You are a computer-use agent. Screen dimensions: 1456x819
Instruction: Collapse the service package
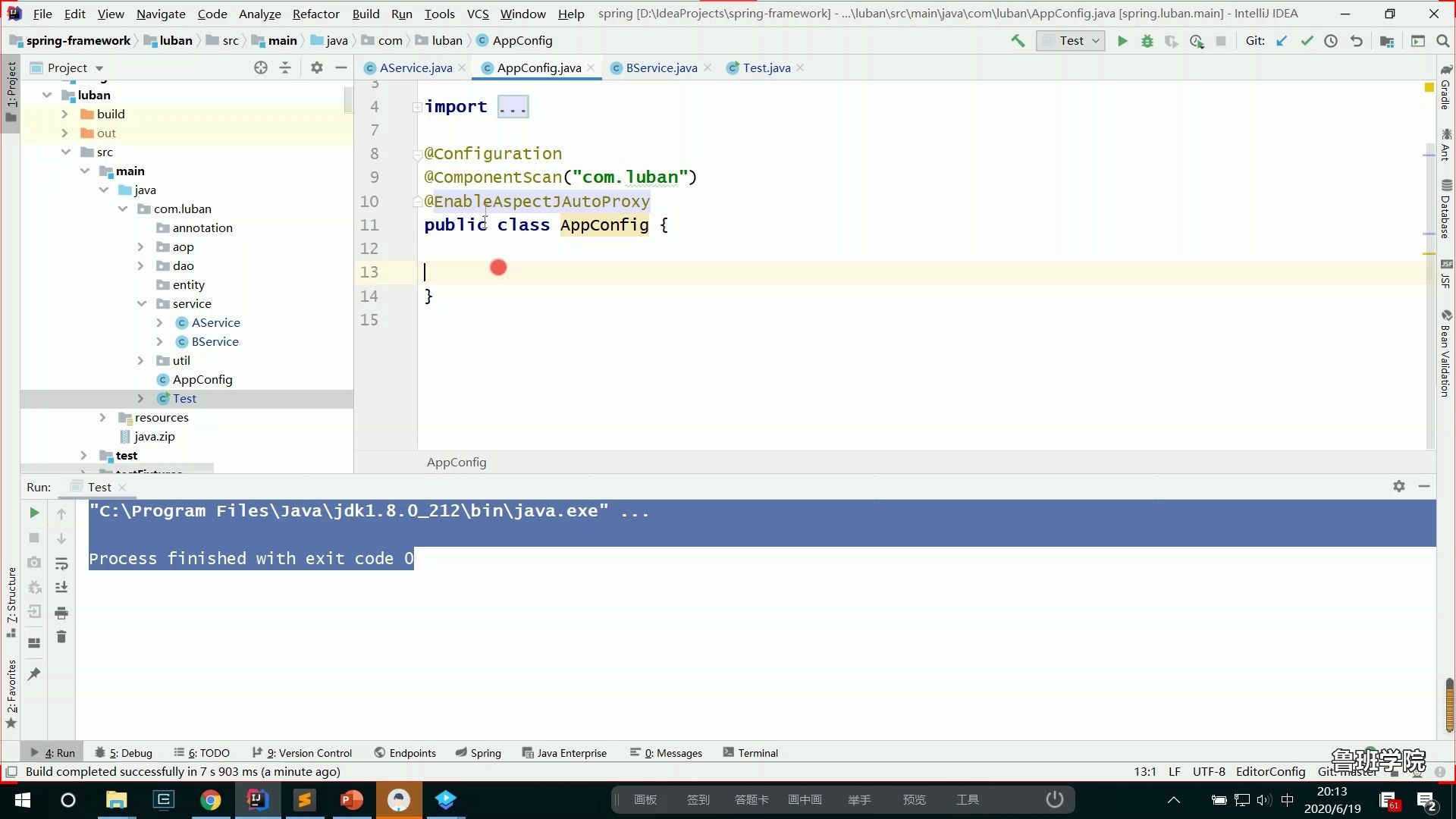[x=141, y=303]
